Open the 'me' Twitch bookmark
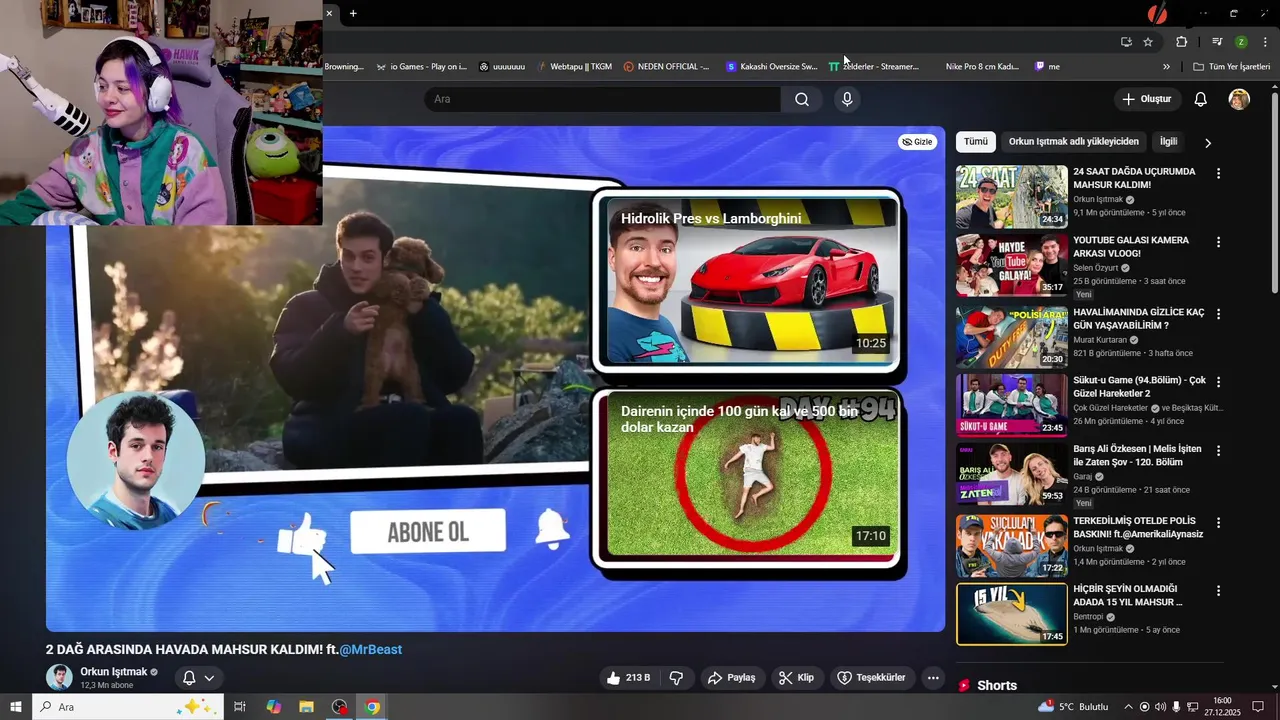The width and height of the screenshot is (1280, 720). [1047, 67]
